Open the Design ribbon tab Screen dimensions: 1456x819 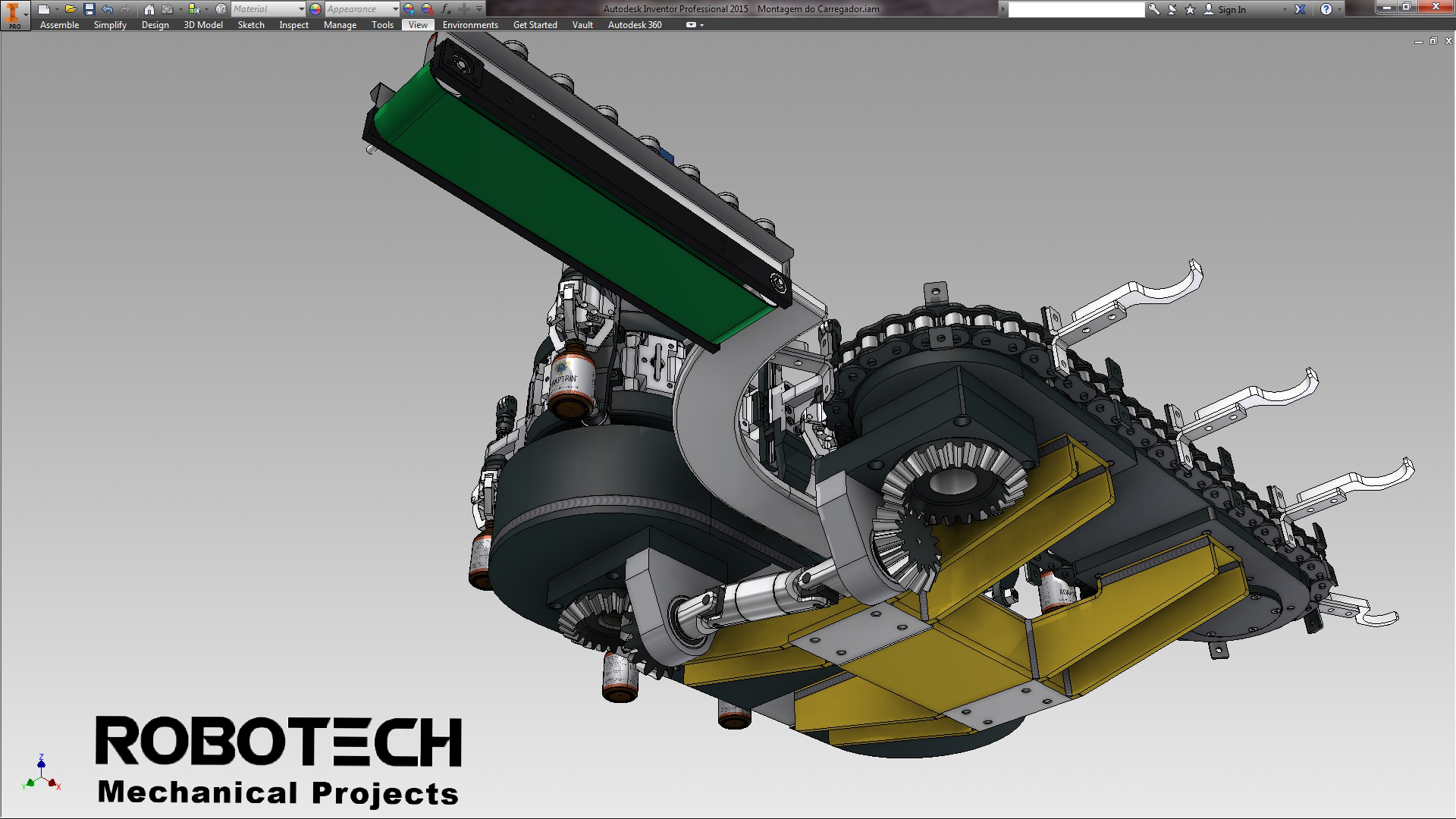155,25
